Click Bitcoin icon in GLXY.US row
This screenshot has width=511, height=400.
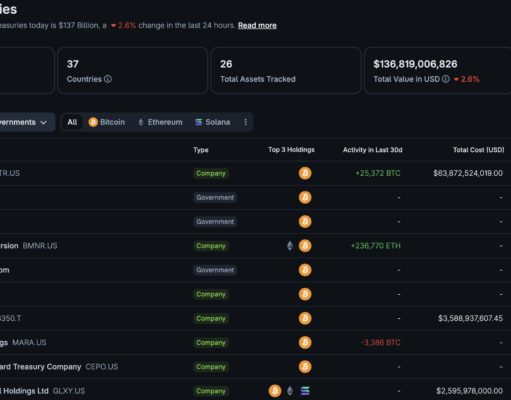275,391
